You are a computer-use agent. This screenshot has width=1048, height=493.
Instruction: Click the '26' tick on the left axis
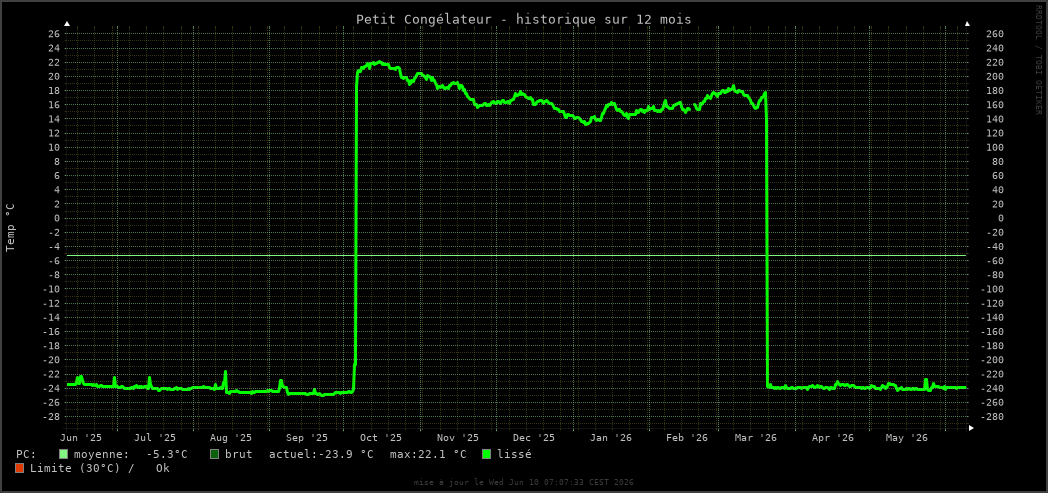tap(53, 34)
